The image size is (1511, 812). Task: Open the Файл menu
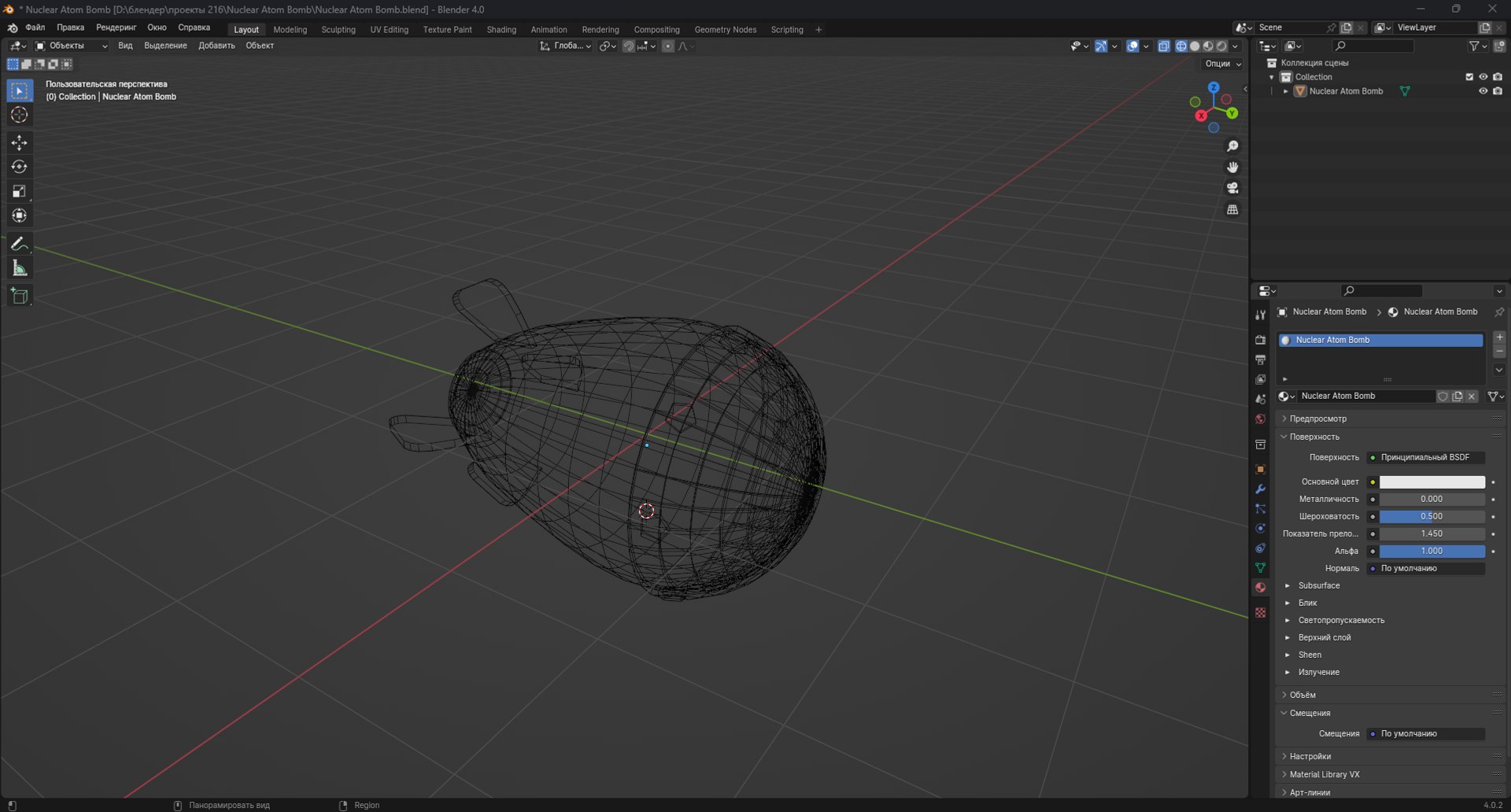[x=35, y=28]
